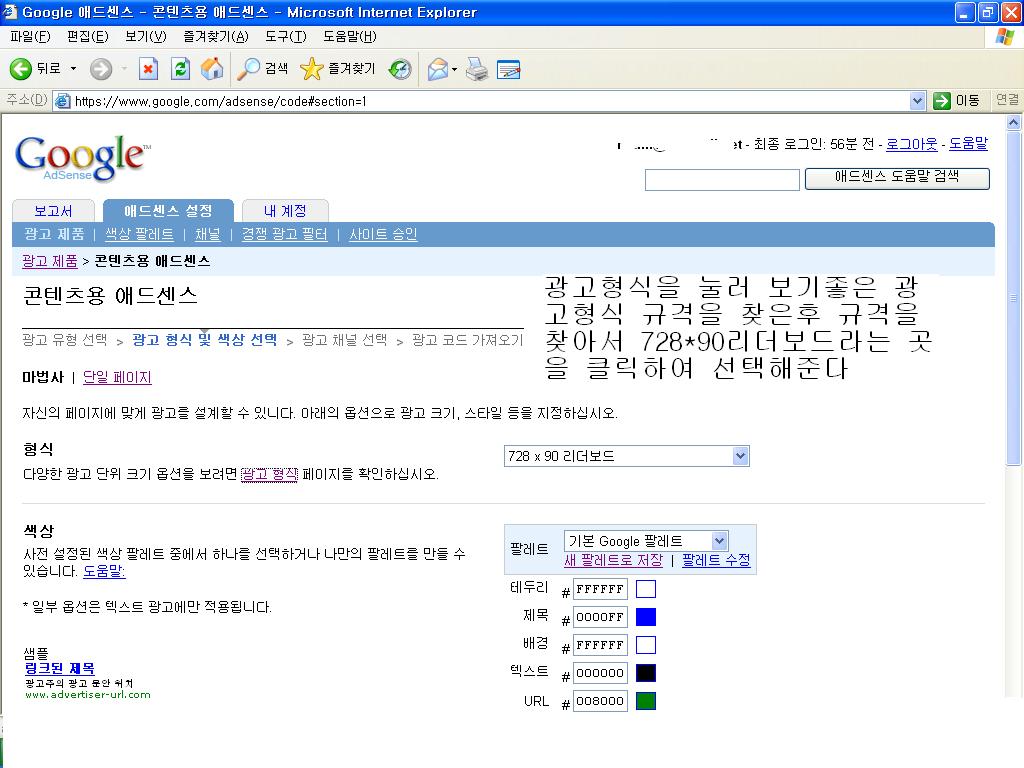
Task: Switch to the 내 계정 tab
Action: pos(285,211)
